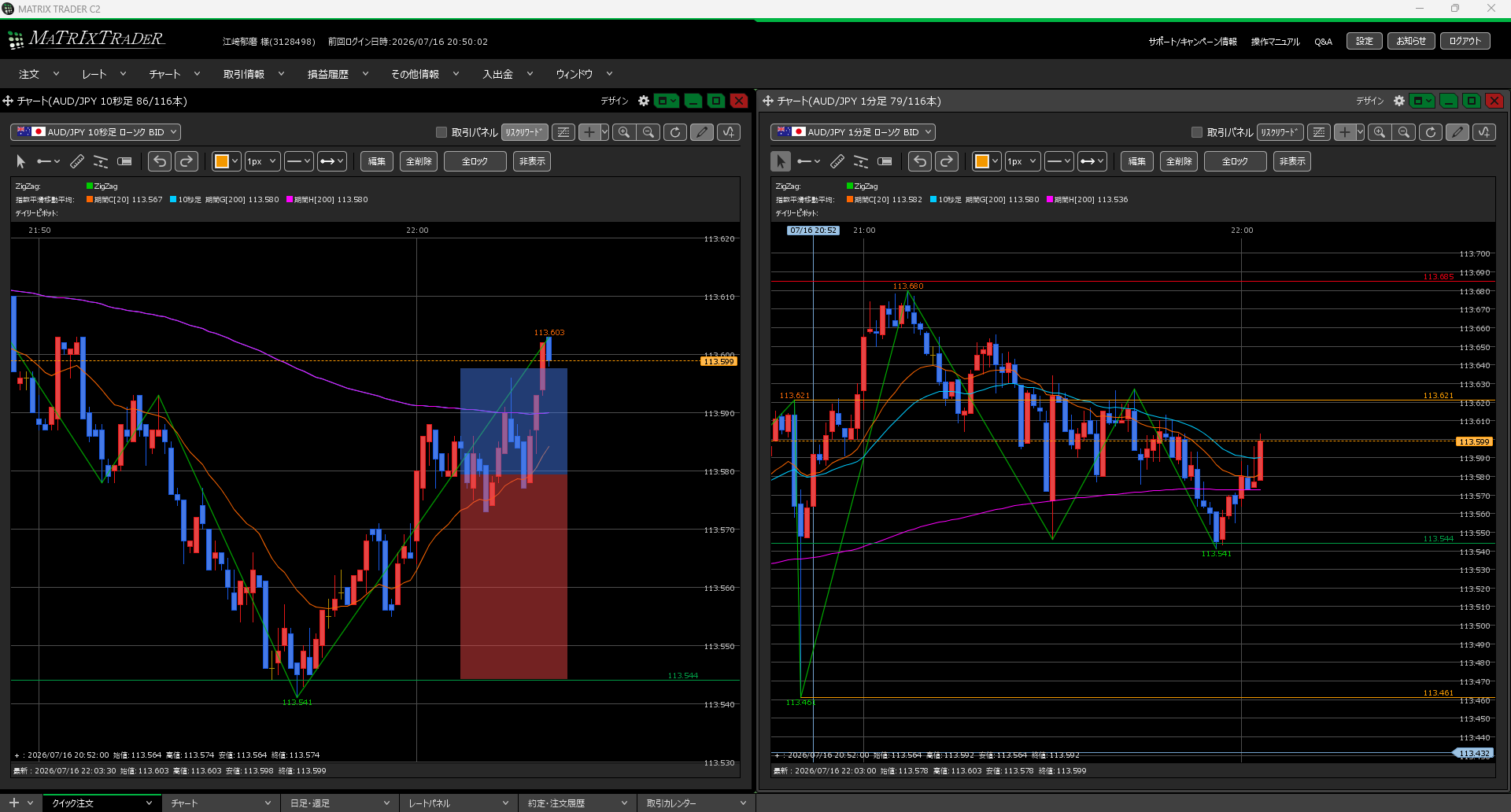The image size is (1511, 812).
Task: Select the text label tool in 1分足 chart
Action: click(885, 161)
